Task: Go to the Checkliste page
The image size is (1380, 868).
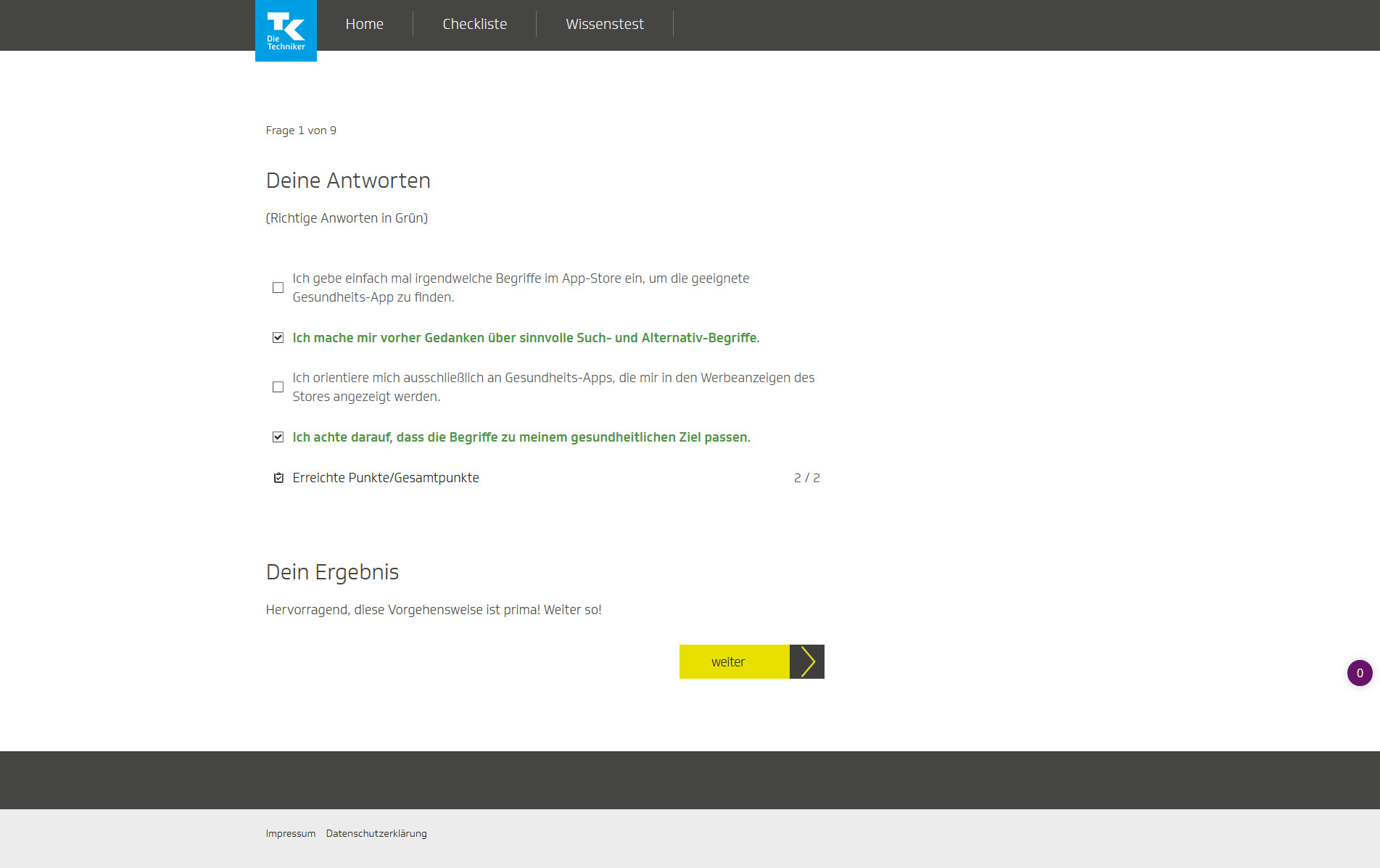Action: coord(474,24)
